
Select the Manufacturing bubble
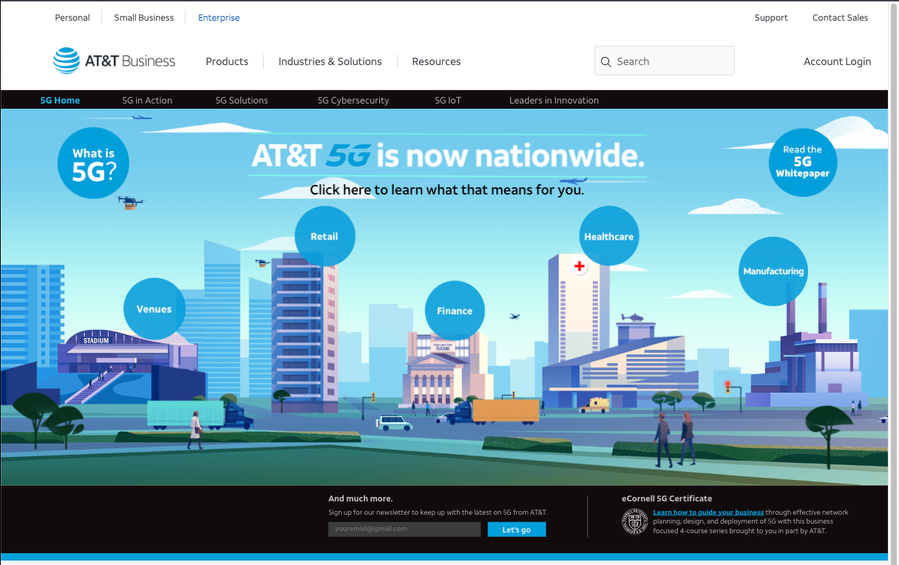click(x=773, y=271)
